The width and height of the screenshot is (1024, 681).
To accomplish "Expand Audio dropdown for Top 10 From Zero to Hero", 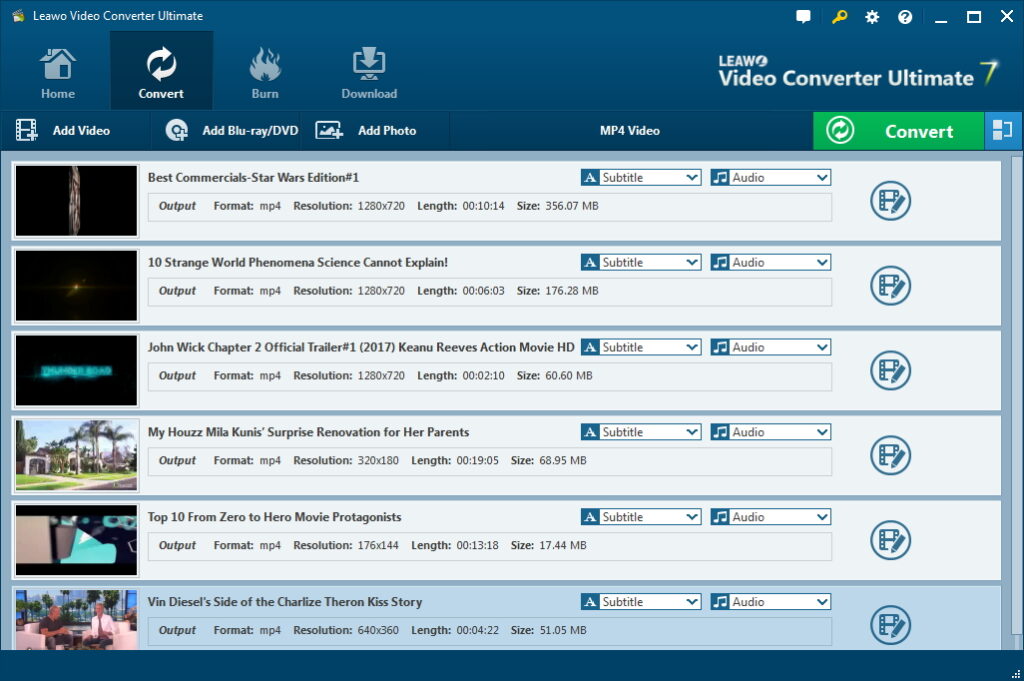I will click(771, 517).
